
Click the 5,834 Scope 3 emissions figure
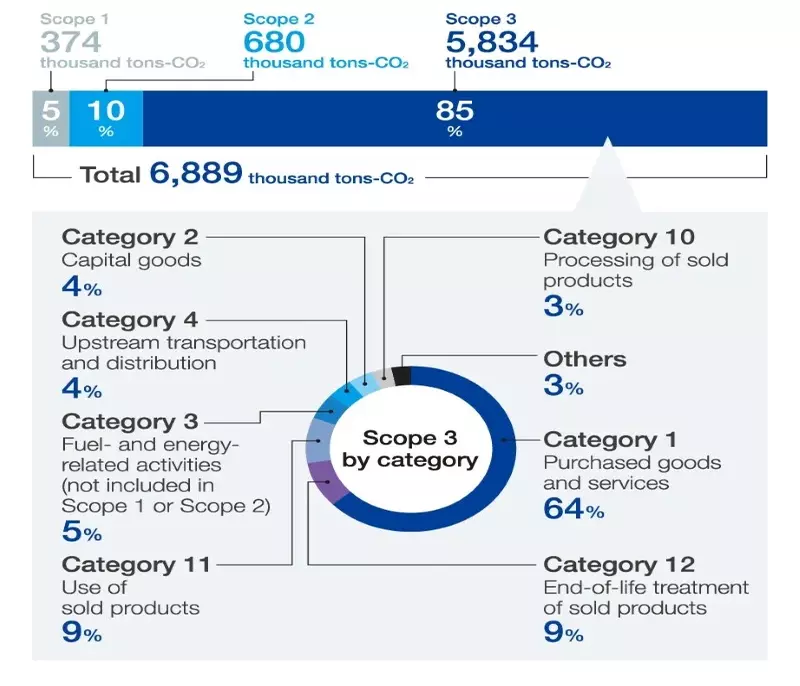(492, 42)
